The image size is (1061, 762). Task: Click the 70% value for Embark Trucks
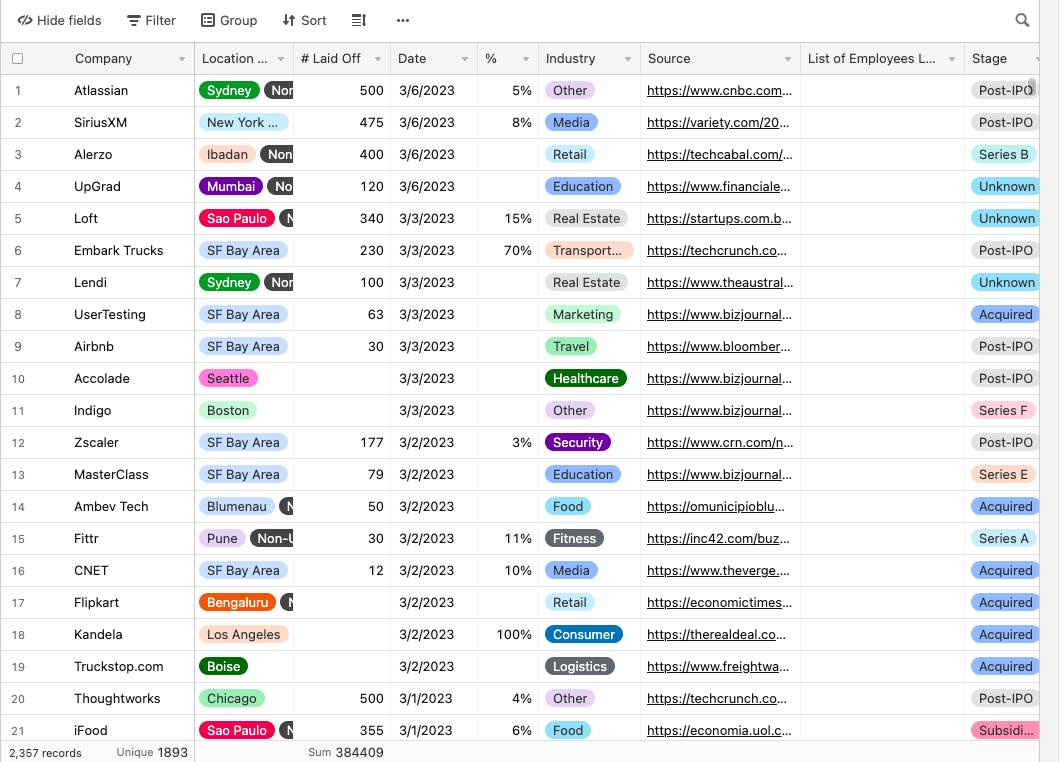[x=518, y=251]
